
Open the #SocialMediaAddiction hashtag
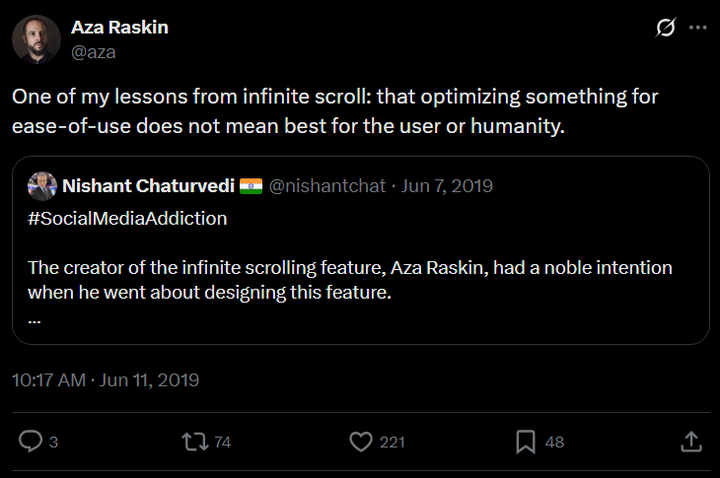pos(127,218)
